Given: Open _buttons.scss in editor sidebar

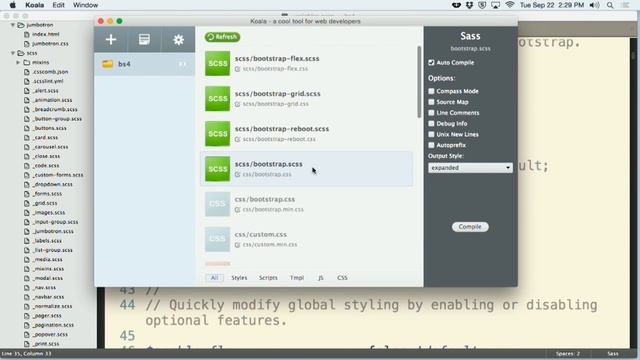Looking at the screenshot, I should pyautogui.click(x=50, y=128).
